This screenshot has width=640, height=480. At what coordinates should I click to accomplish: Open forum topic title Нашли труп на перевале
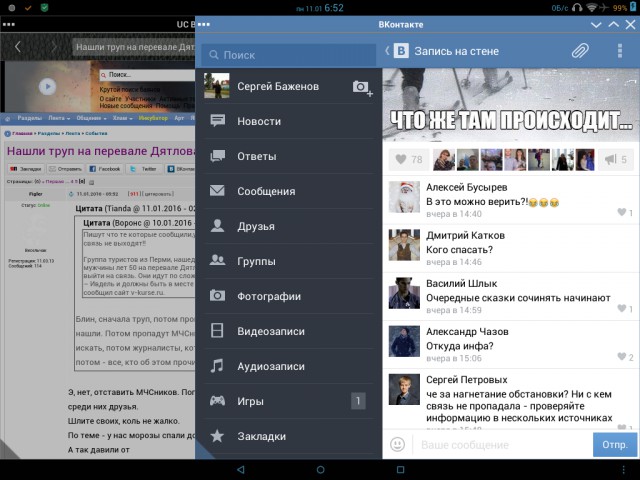tap(101, 151)
